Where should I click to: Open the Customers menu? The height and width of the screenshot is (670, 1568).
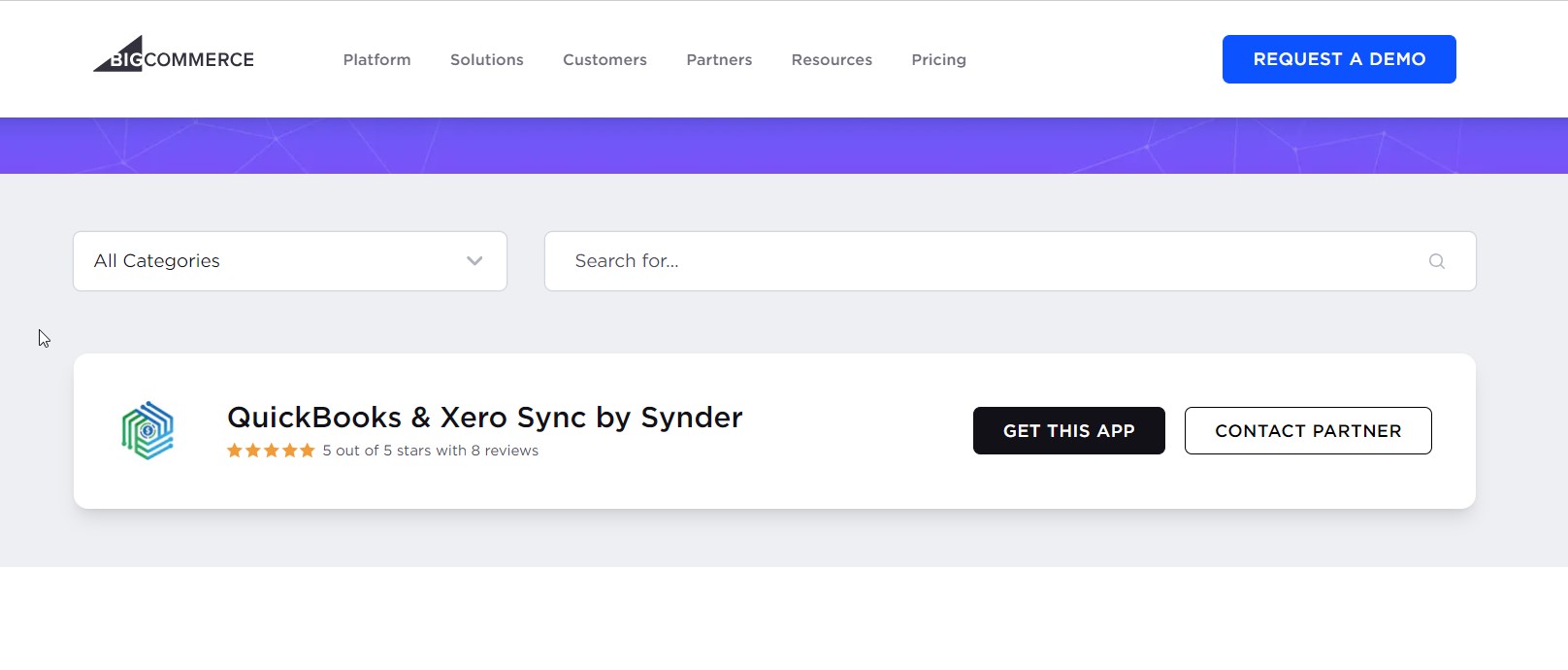[604, 59]
